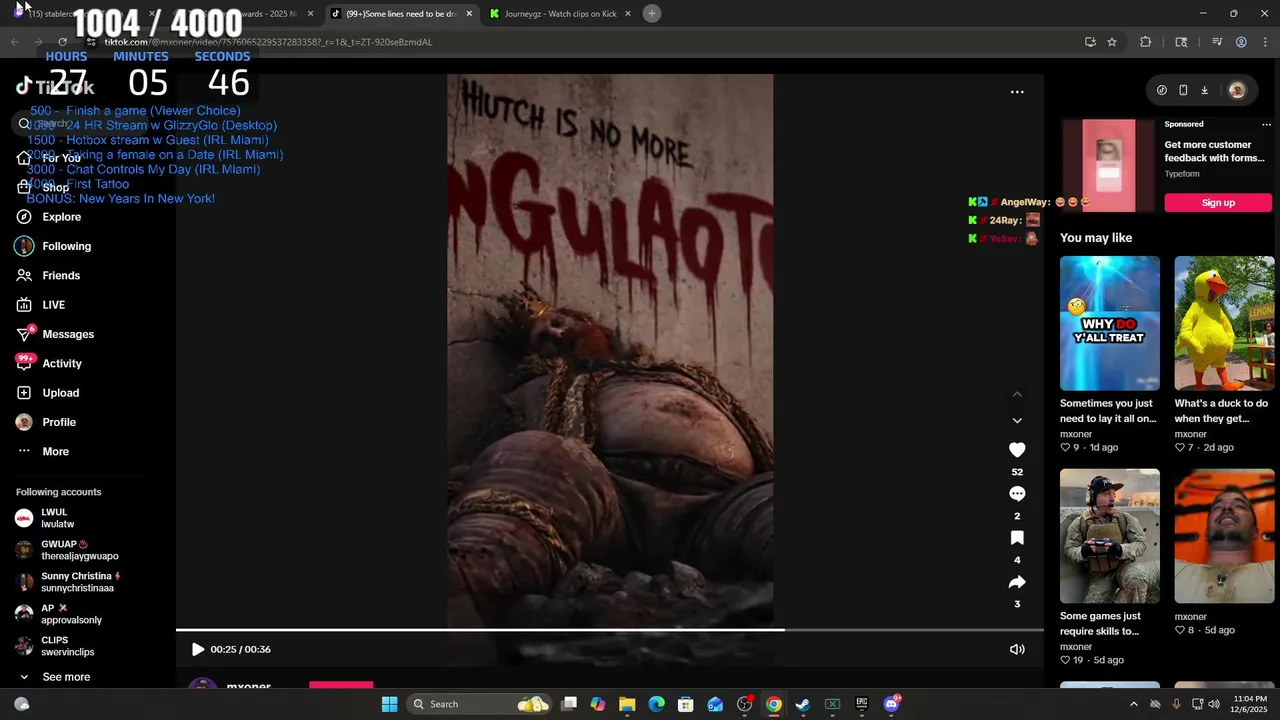Switch to the 'Journeygz - Watch clips on Kick' tab
This screenshot has height=720, width=1280.
(560, 14)
